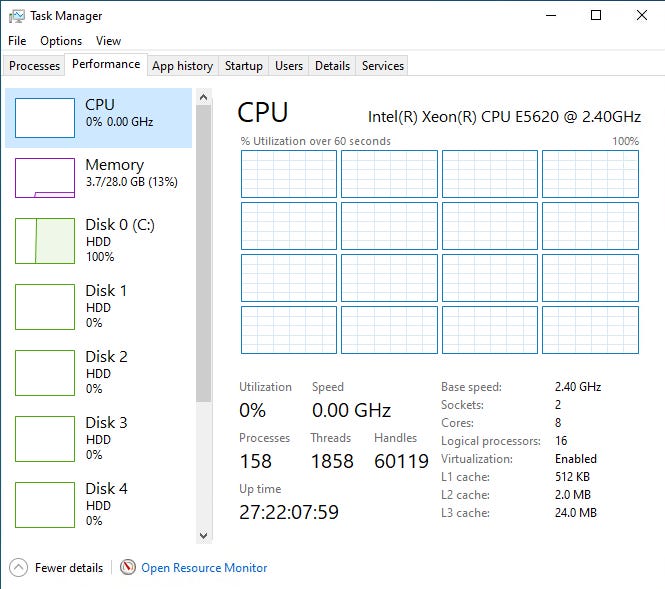The height and width of the screenshot is (589, 665).
Task: Select the Disk 2 mini graph thumbnail
Action: [x=45, y=373]
